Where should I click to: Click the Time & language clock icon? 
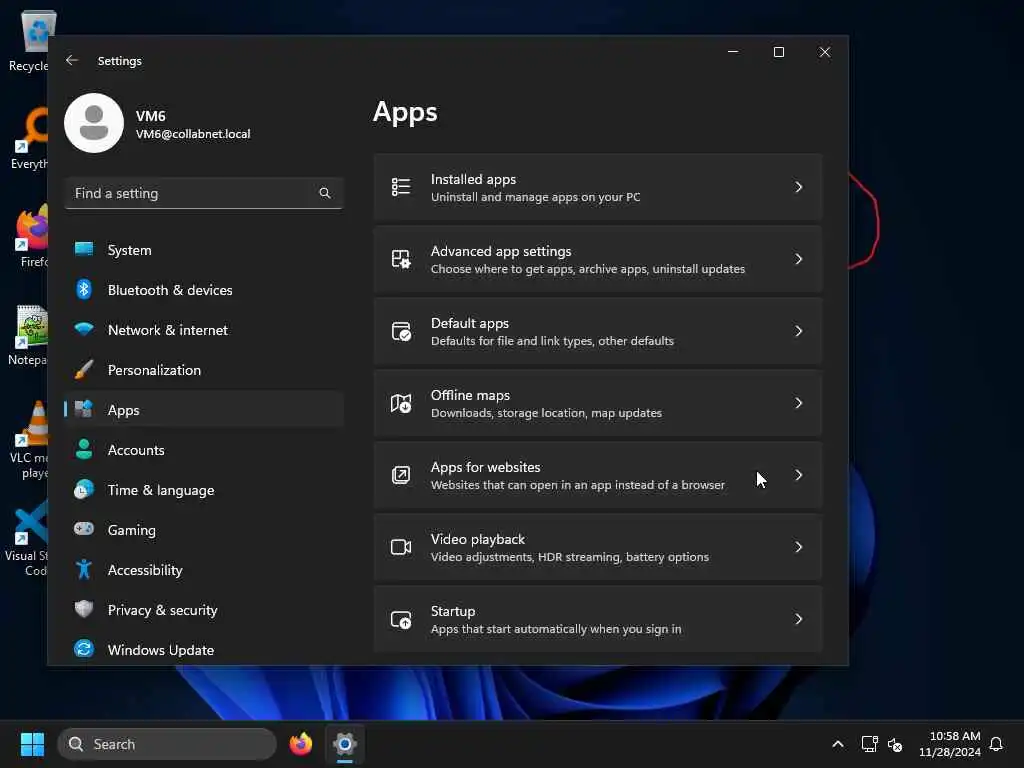tap(84, 490)
